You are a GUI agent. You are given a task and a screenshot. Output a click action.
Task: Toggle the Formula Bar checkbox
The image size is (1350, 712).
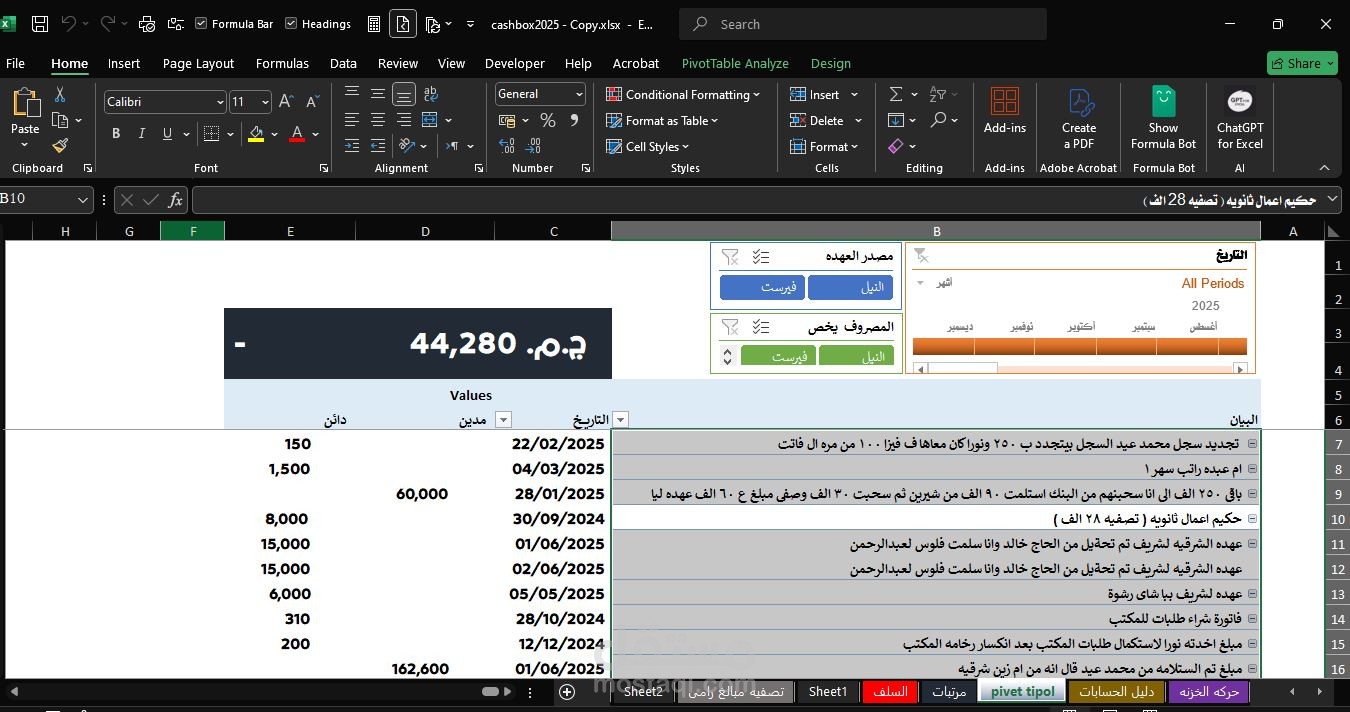coord(201,24)
